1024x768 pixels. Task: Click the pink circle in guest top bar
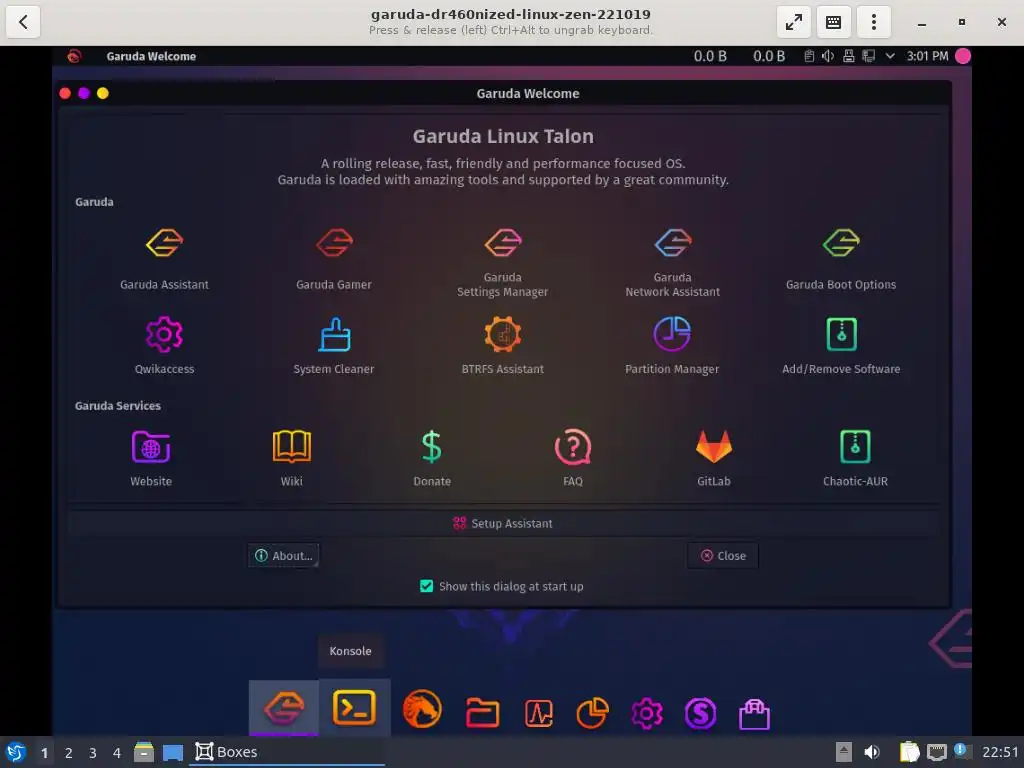pyautogui.click(x=963, y=56)
